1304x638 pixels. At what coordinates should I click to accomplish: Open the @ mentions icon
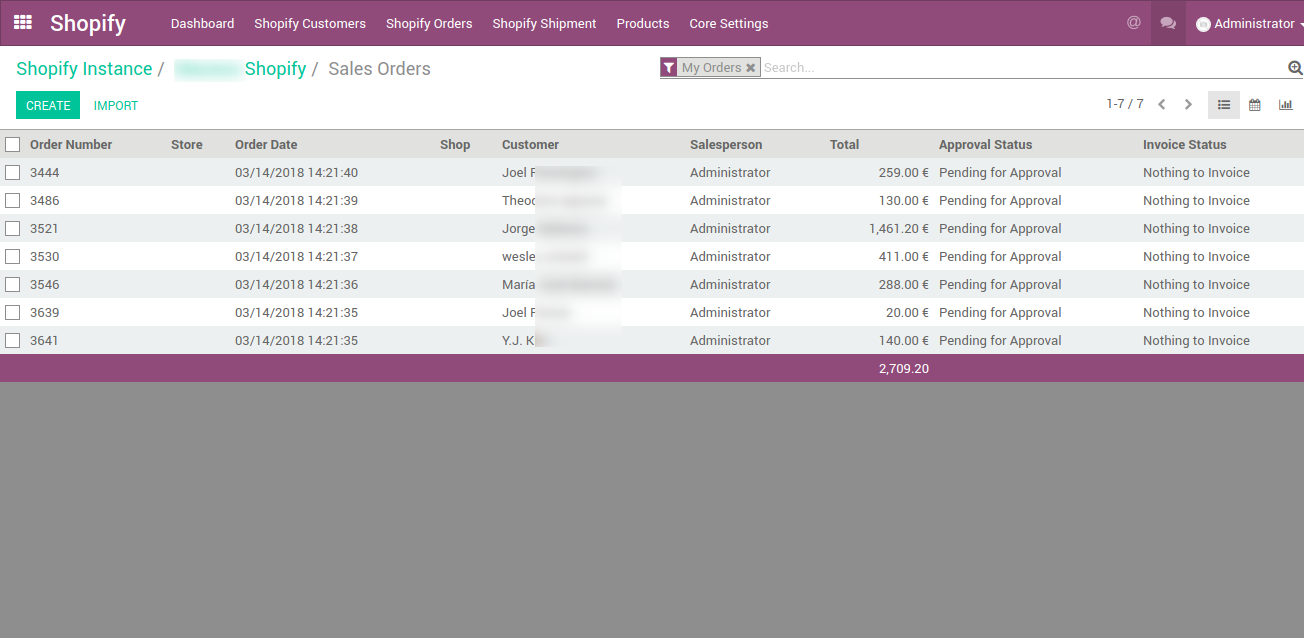[1133, 23]
